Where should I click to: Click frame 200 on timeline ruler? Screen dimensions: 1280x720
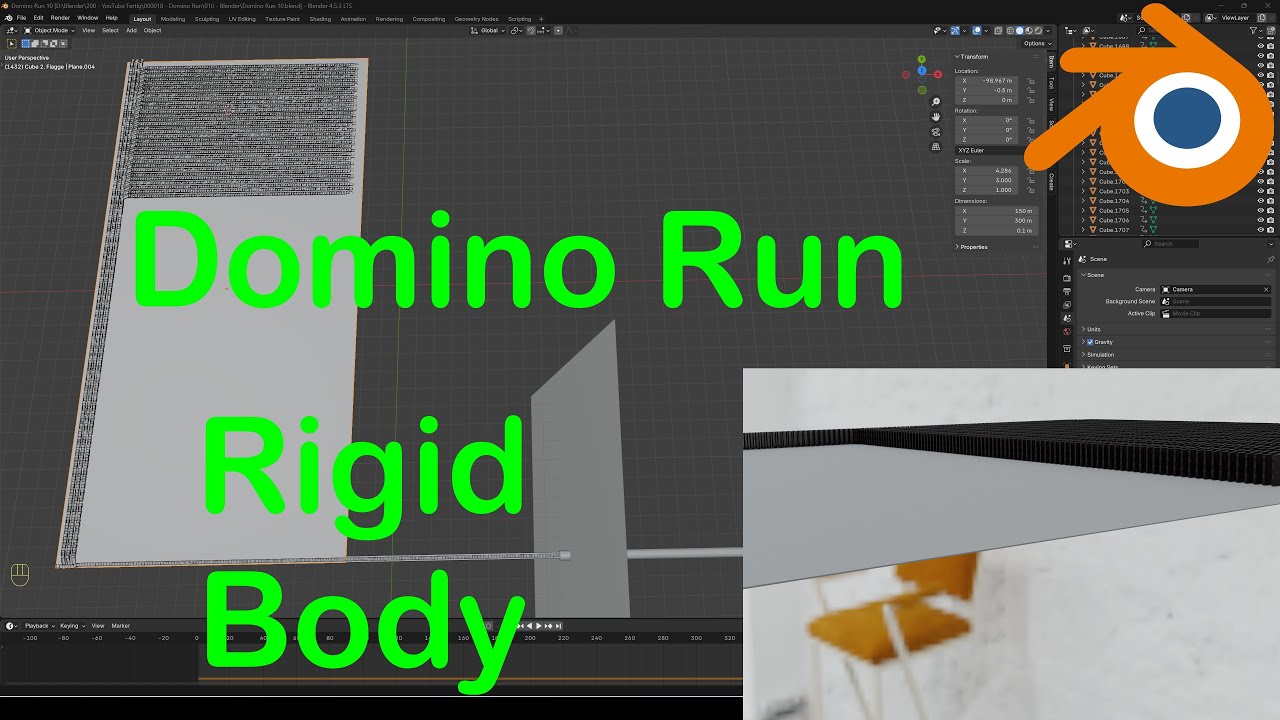[x=529, y=638]
